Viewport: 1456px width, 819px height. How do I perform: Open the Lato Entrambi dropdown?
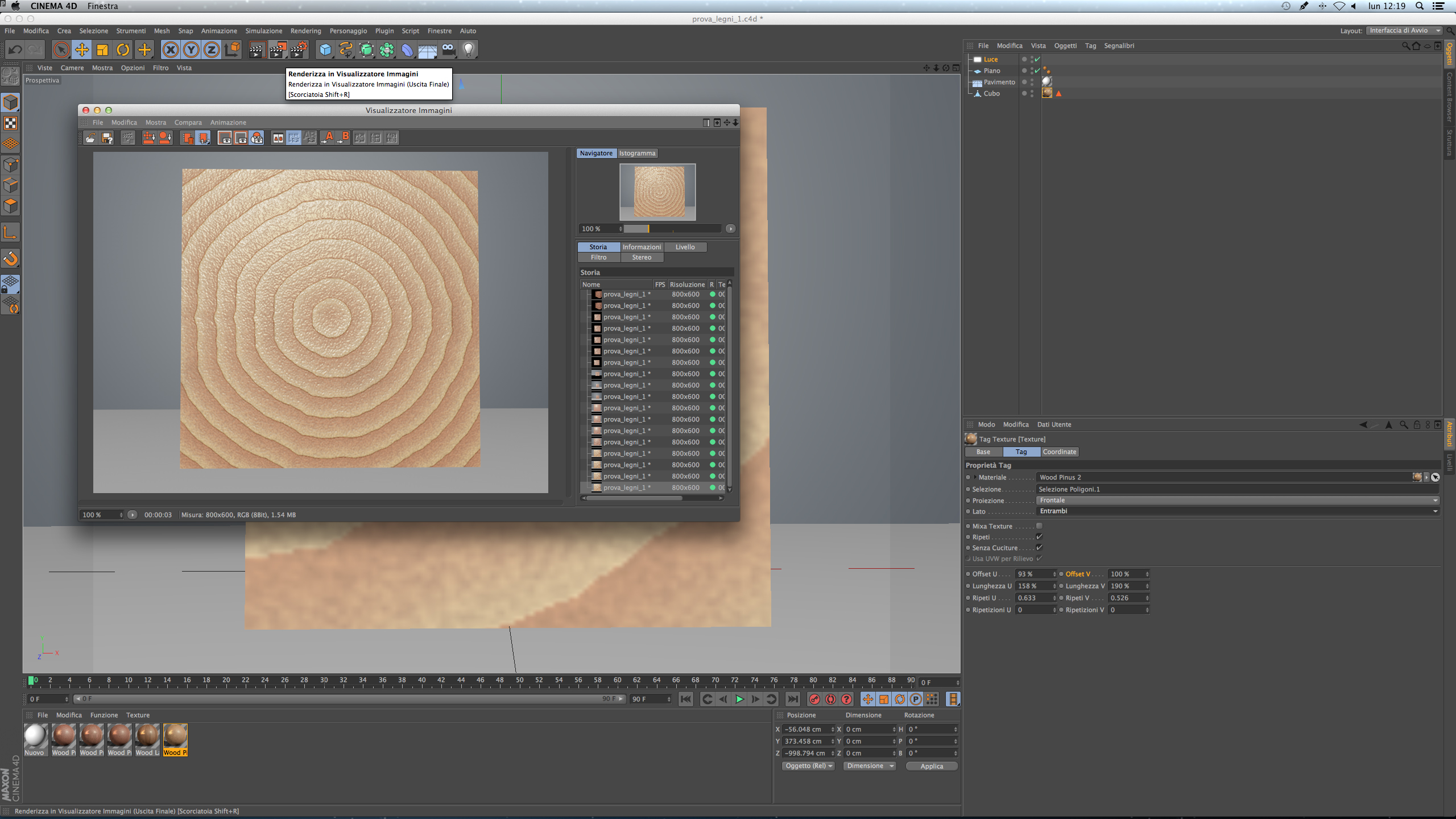click(1237, 511)
